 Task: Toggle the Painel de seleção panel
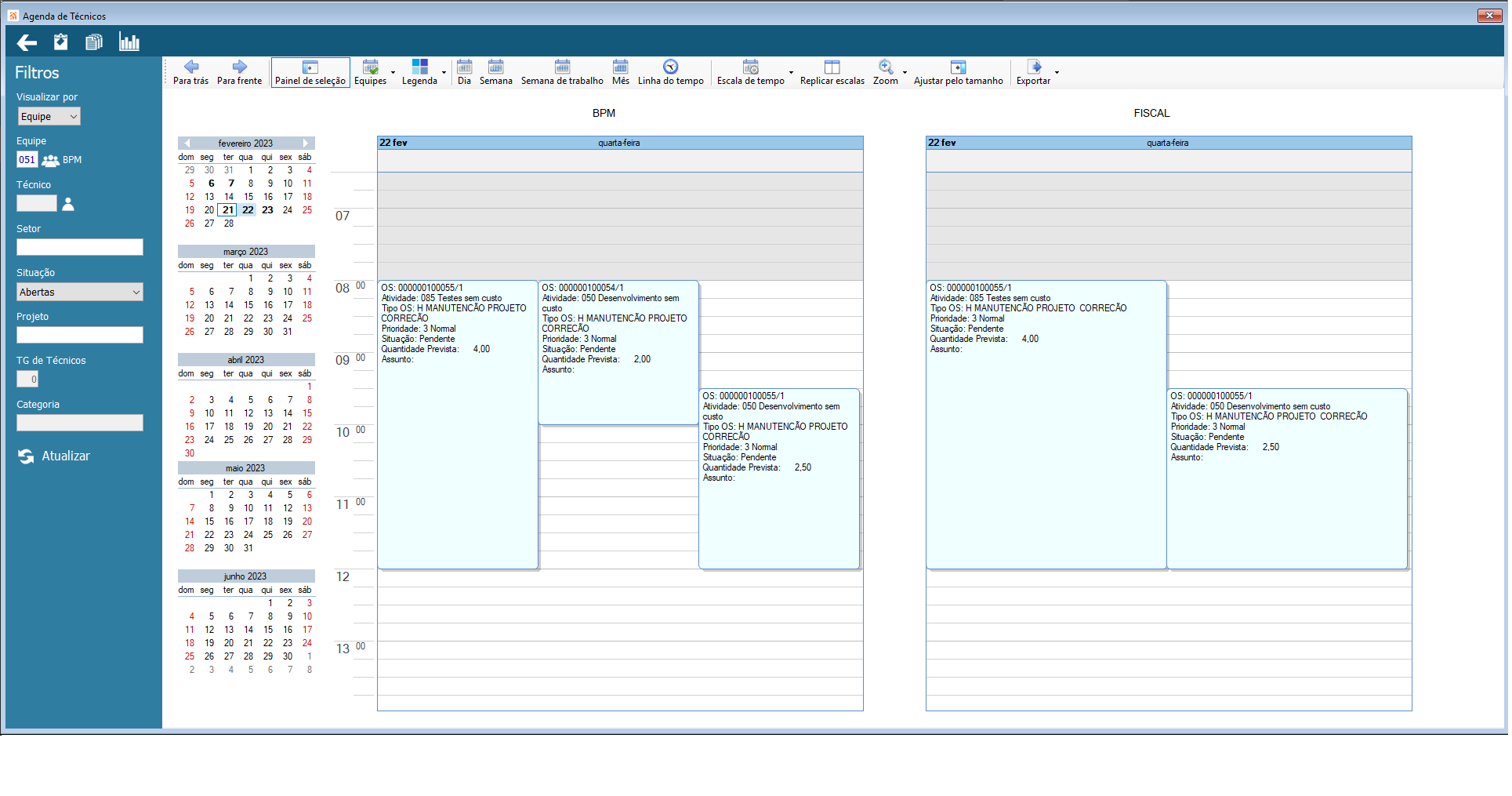tap(310, 72)
